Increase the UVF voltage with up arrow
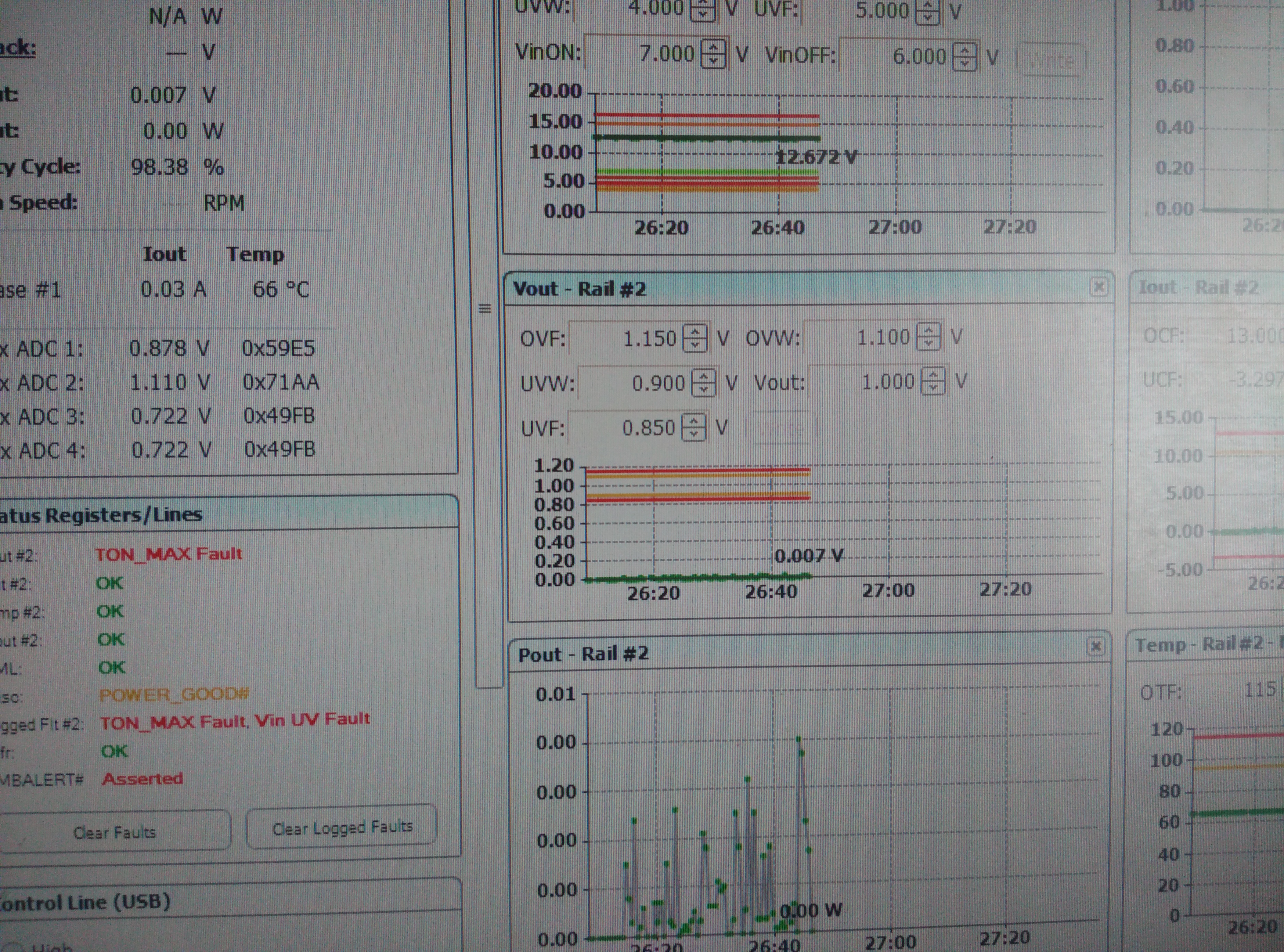The image size is (1284, 952). (693, 421)
